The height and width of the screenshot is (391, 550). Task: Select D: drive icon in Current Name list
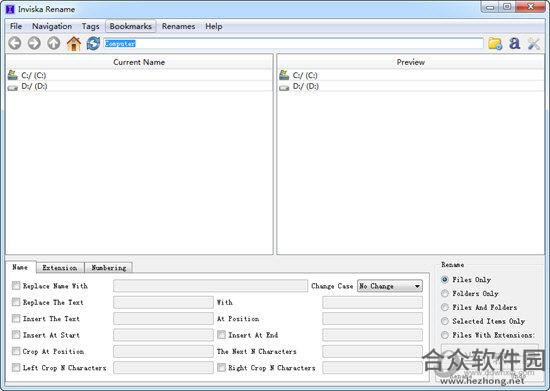point(12,88)
